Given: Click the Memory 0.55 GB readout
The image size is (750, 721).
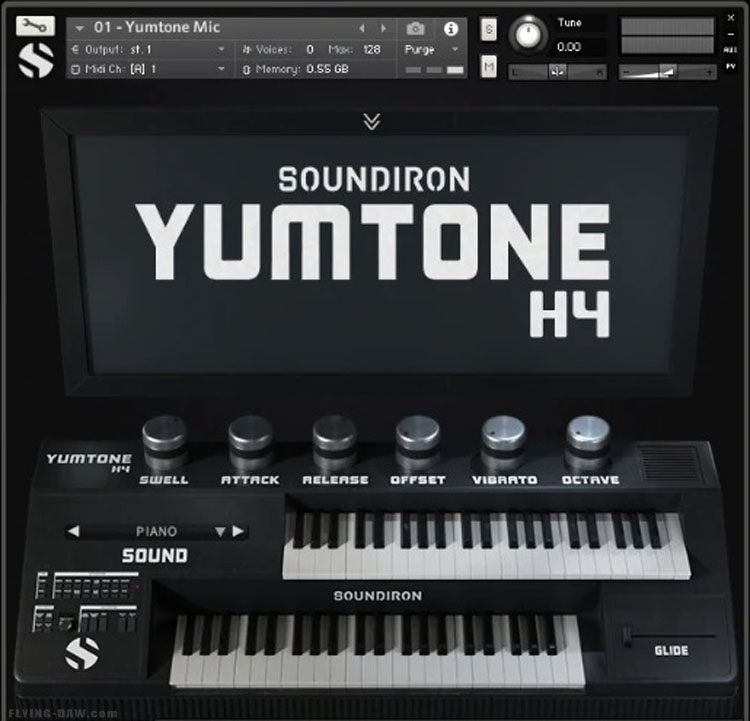Looking at the screenshot, I should coord(327,69).
